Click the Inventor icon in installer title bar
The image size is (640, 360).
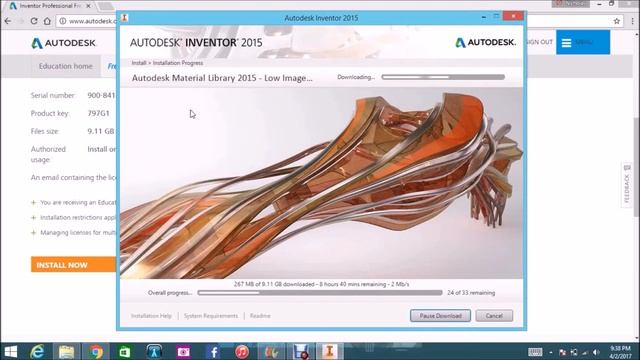124,18
